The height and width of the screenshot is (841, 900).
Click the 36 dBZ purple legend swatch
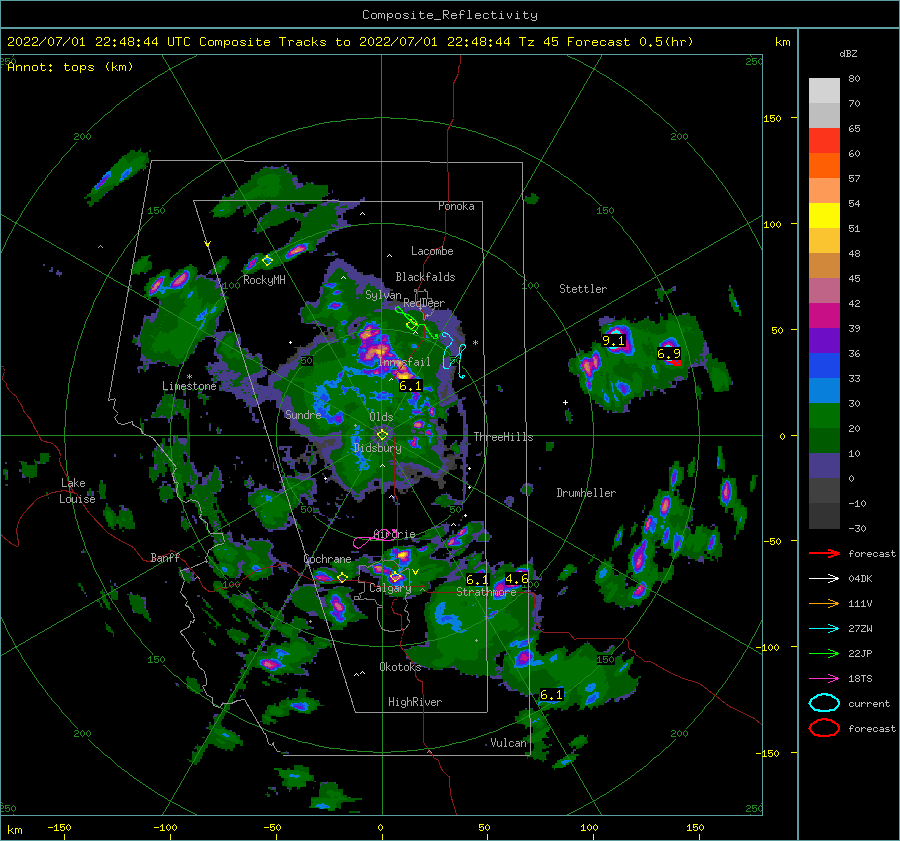click(824, 340)
